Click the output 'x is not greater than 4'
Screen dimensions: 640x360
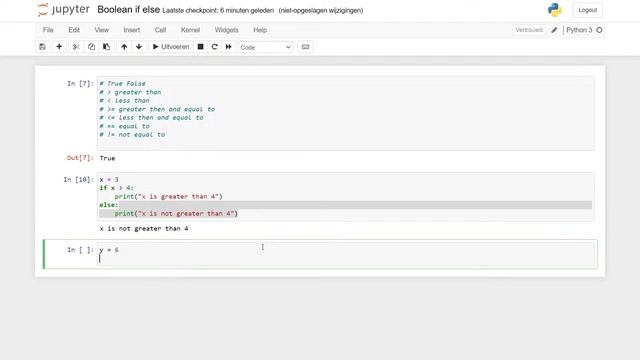(x=144, y=229)
